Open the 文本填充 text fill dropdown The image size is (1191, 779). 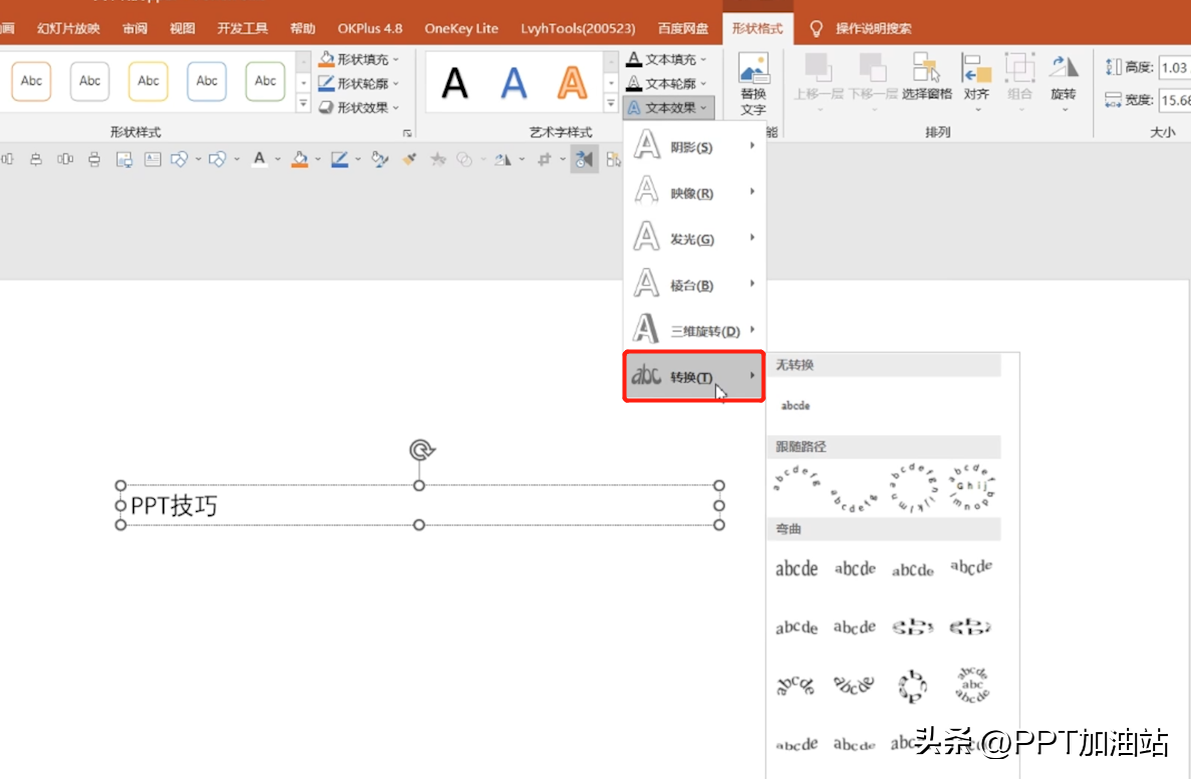pos(667,58)
